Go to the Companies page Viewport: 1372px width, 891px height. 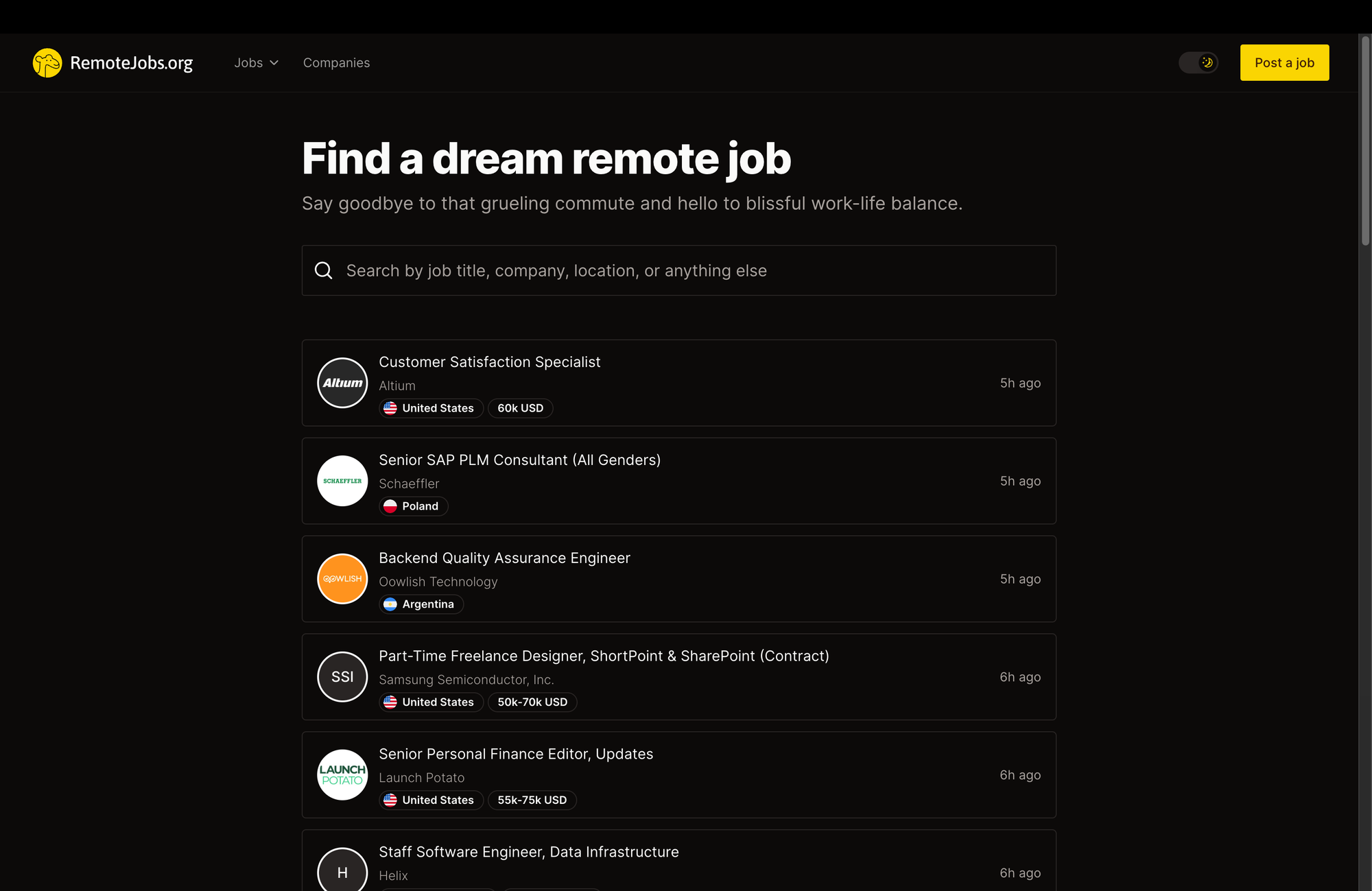tap(336, 63)
